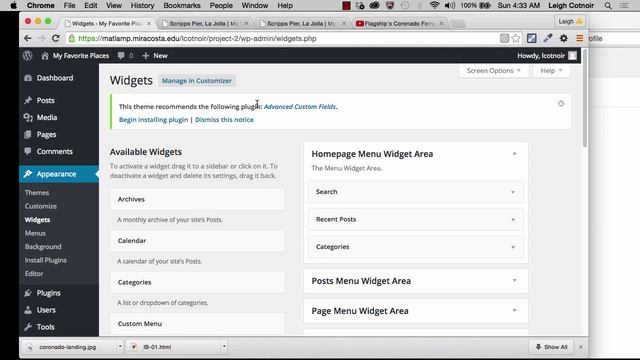Screen dimensions: 640x360
Task: Select the Calendar available widget
Action: pos(197,241)
